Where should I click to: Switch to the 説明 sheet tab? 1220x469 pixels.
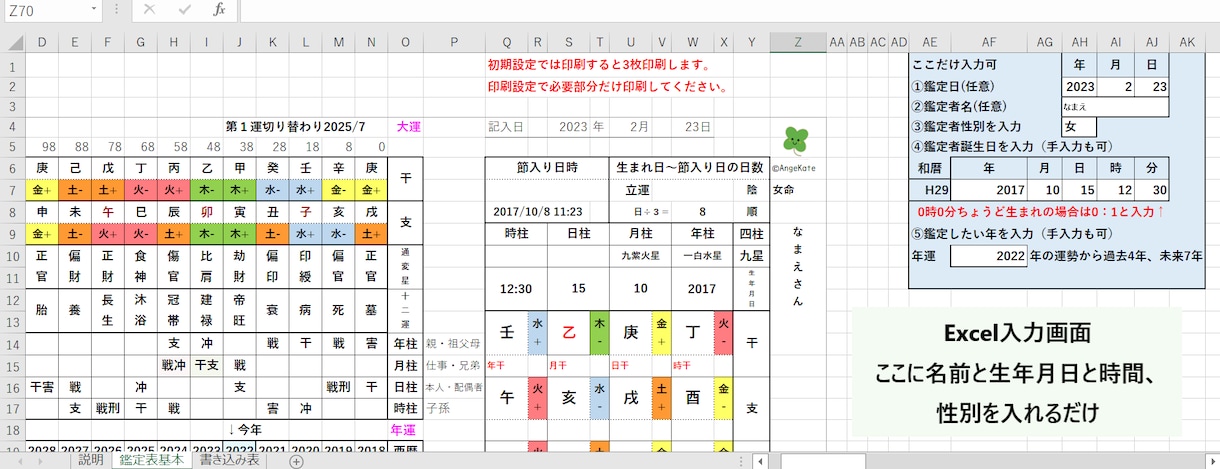(90, 461)
